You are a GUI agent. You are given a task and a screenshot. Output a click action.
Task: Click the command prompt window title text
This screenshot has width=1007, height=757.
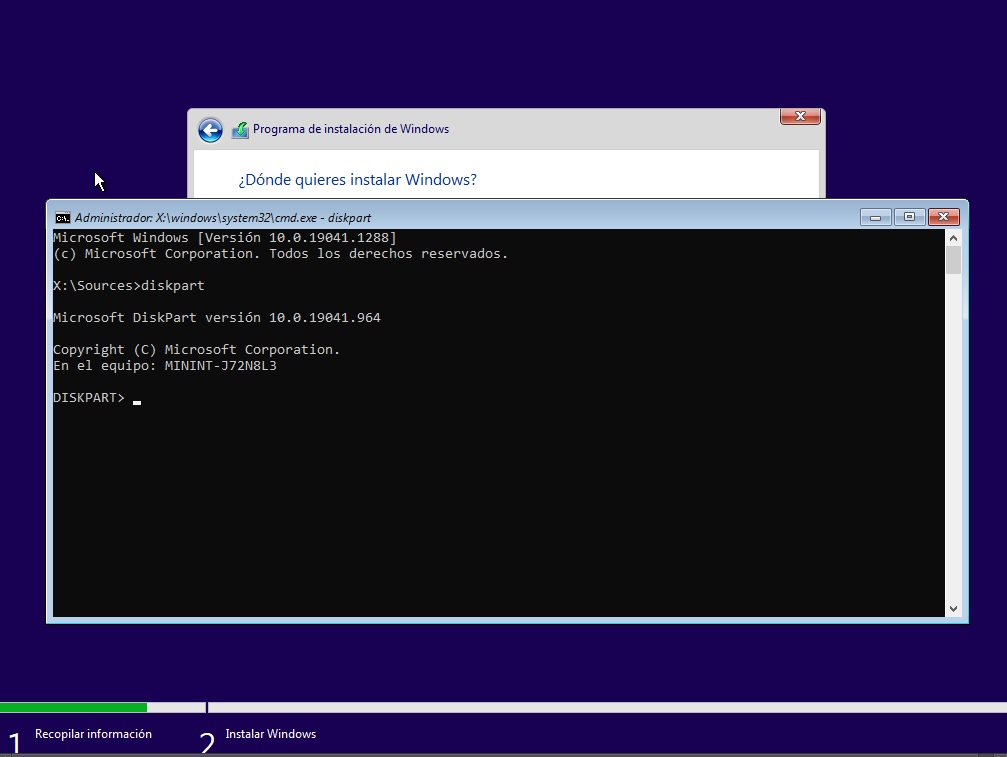click(x=223, y=218)
